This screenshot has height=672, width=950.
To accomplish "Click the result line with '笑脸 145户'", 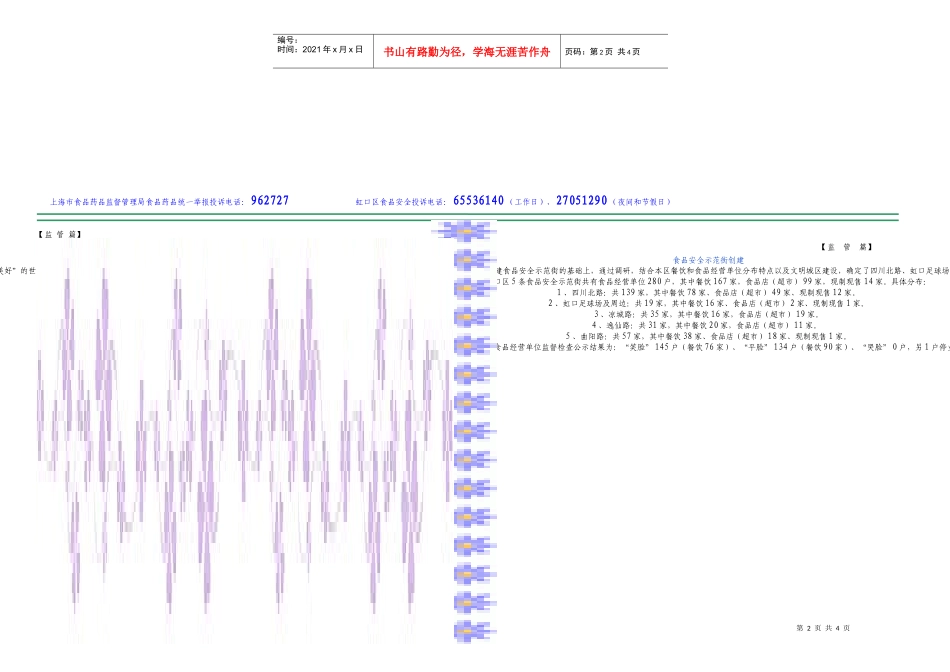I will click(x=723, y=347).
